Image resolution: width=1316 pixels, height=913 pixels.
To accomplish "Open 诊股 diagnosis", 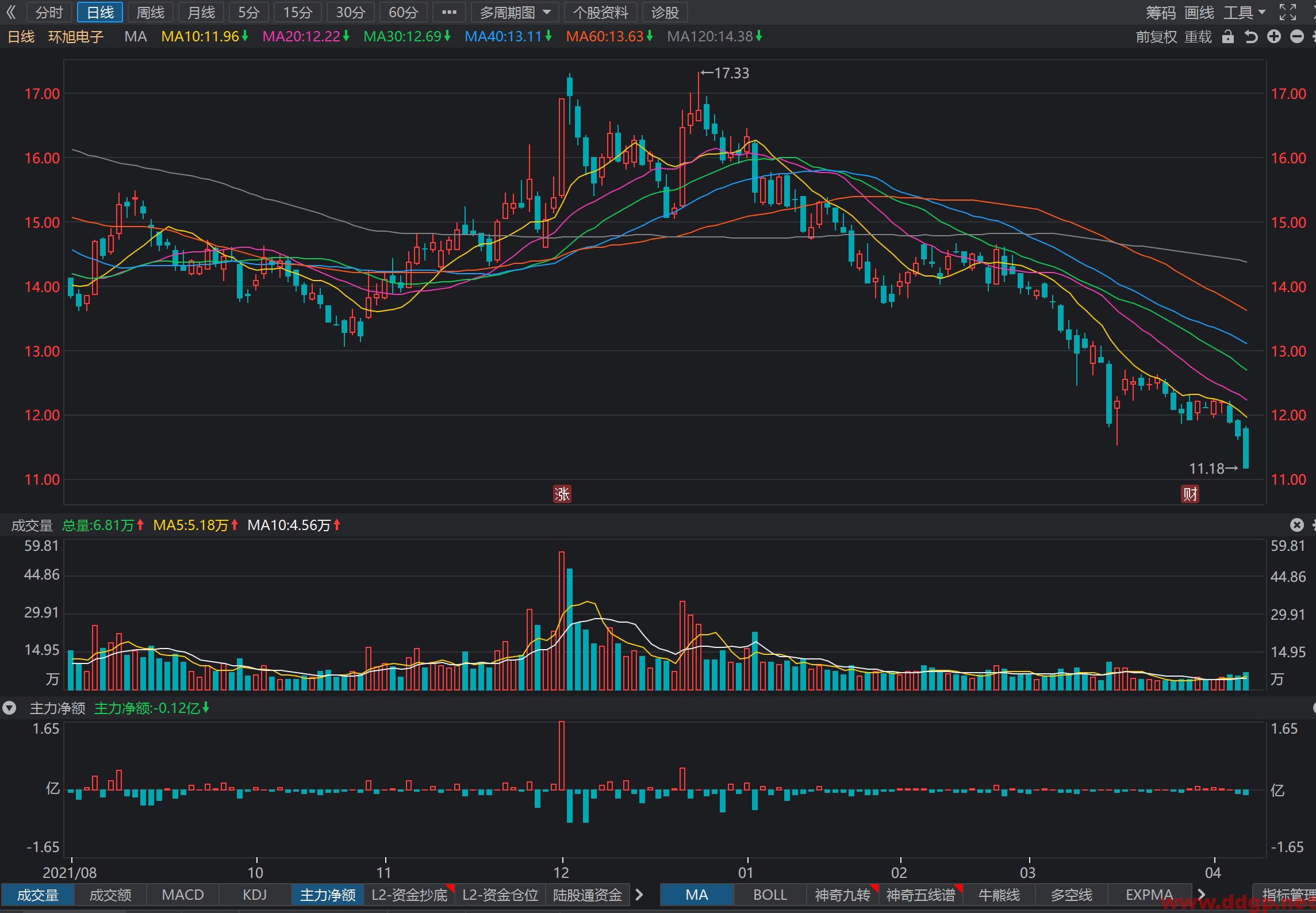I will click(x=665, y=12).
